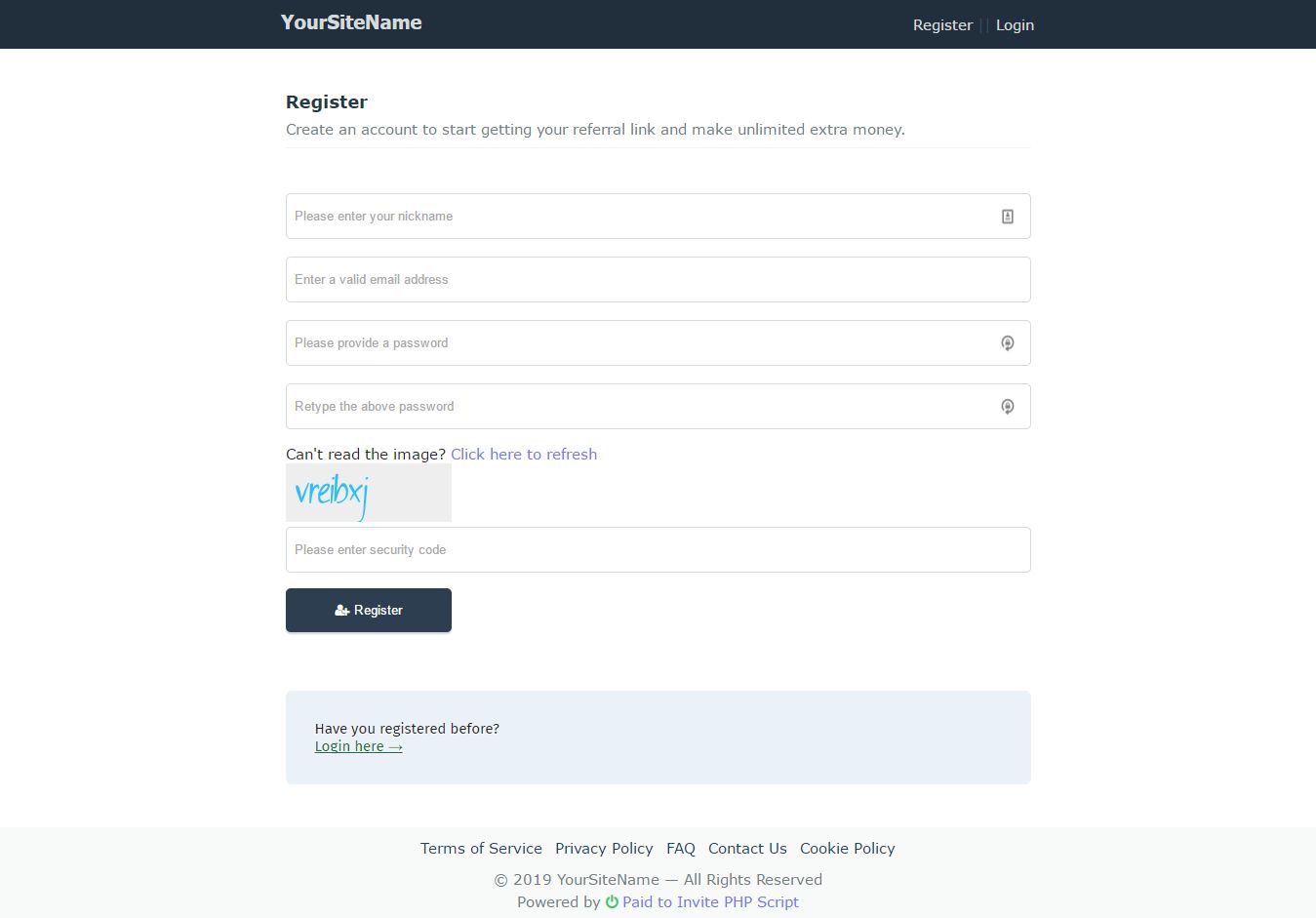Click the captcha security code image
1316x918 pixels.
click(x=368, y=493)
